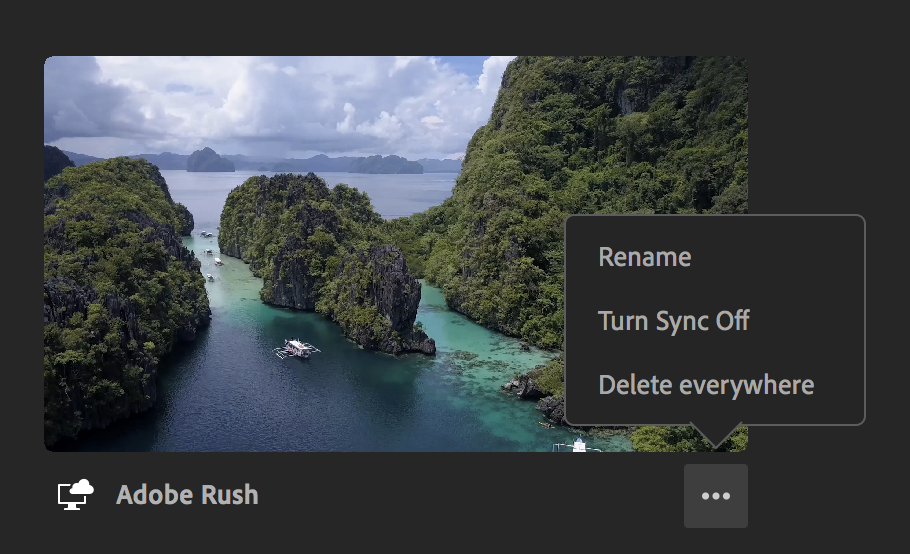Click Delete everywhere menu entry
Image resolution: width=910 pixels, height=554 pixels.
706,385
